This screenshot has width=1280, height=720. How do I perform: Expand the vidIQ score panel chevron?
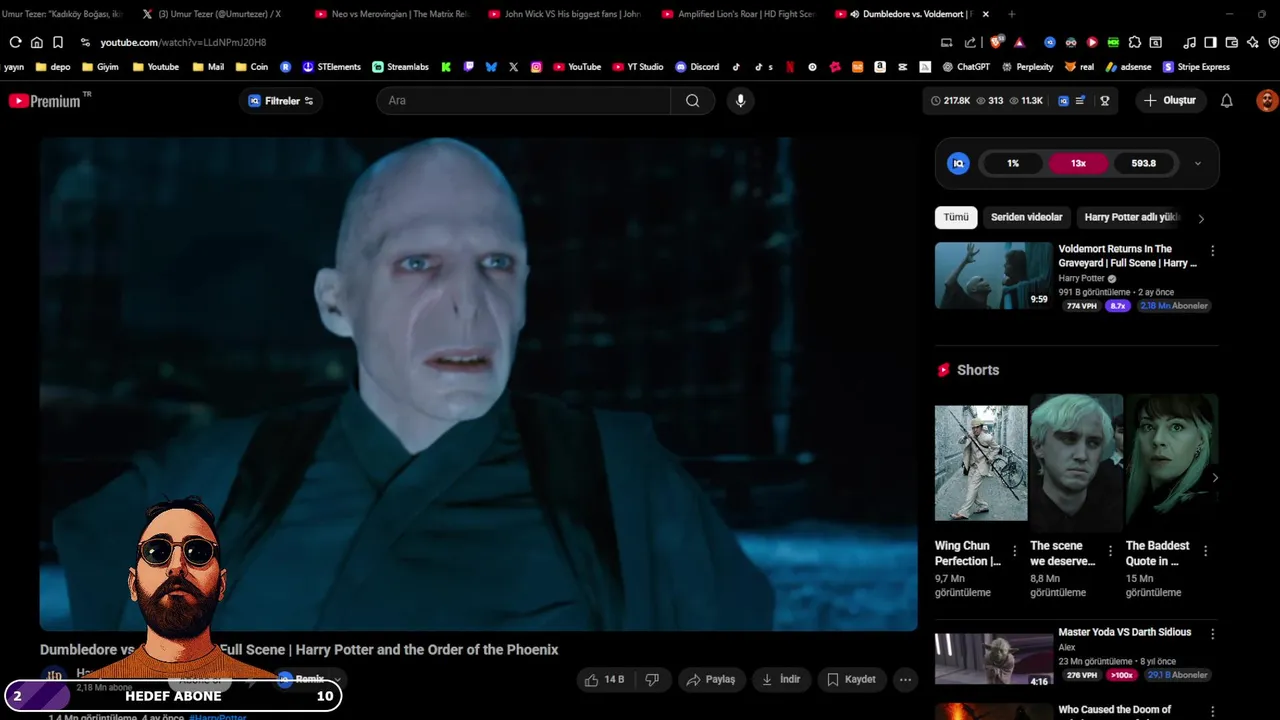coord(1197,163)
